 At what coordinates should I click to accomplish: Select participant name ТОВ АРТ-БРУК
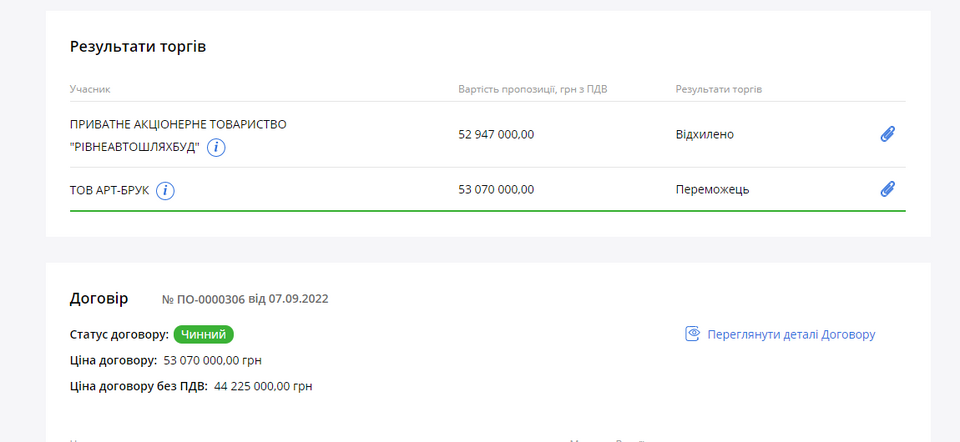[x=109, y=190]
